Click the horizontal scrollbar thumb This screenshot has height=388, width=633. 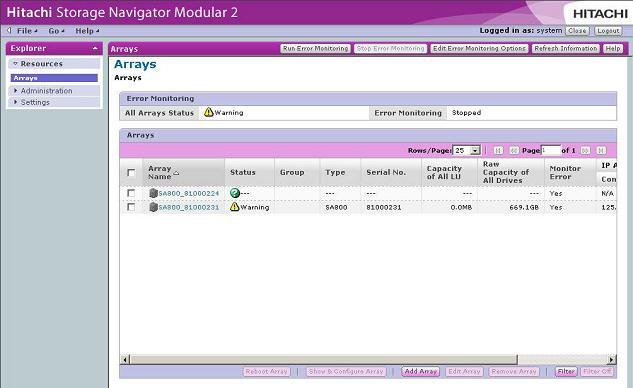click(x=323, y=359)
